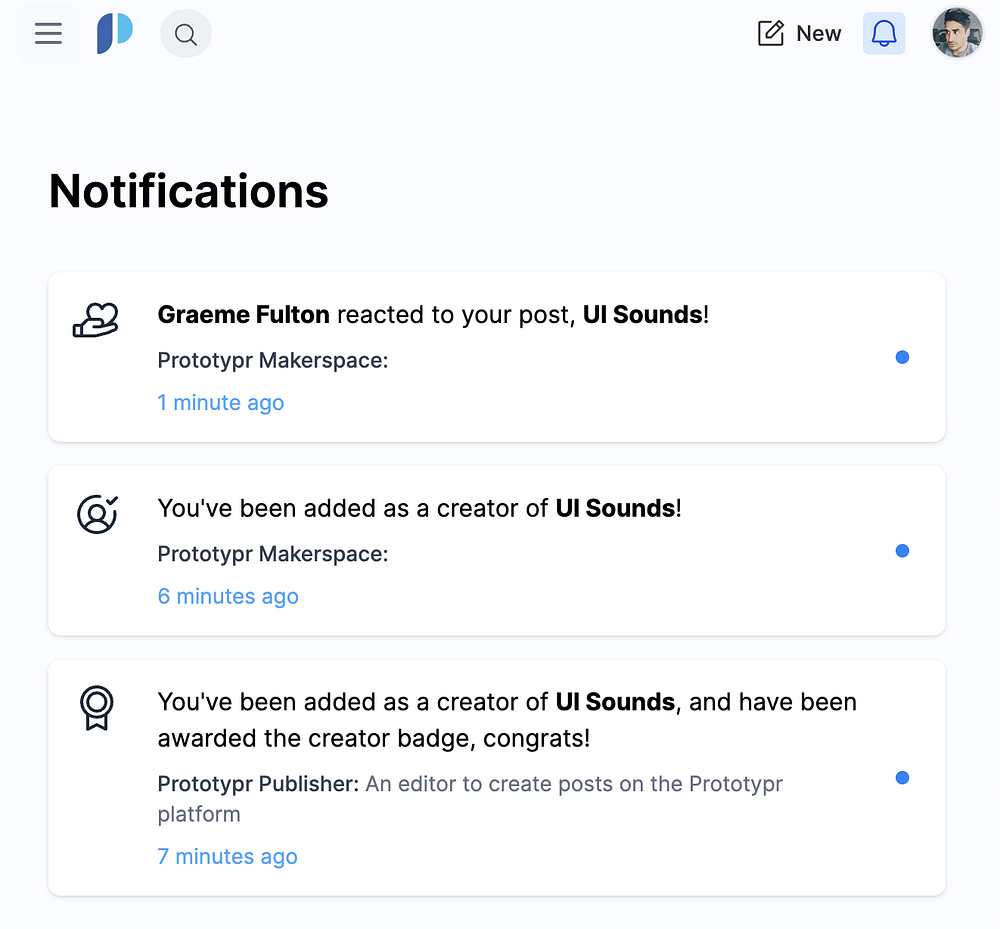Open the hamburger menu
Screen dimensions: 1000x929
pyautogui.click(x=48, y=34)
